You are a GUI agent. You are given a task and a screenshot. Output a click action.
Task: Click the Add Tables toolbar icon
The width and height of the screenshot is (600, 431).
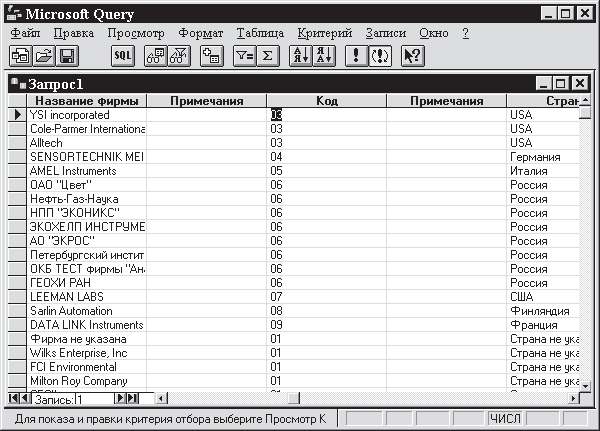211,57
